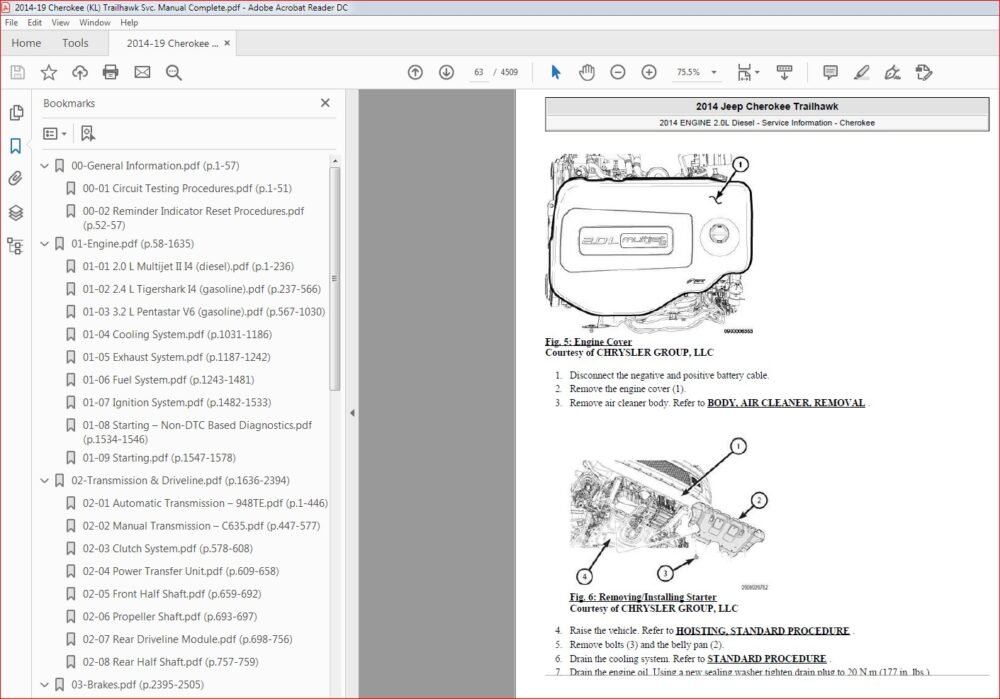This screenshot has width=1000, height=699.
Task: Zoom out with minus icon
Action: point(617,72)
